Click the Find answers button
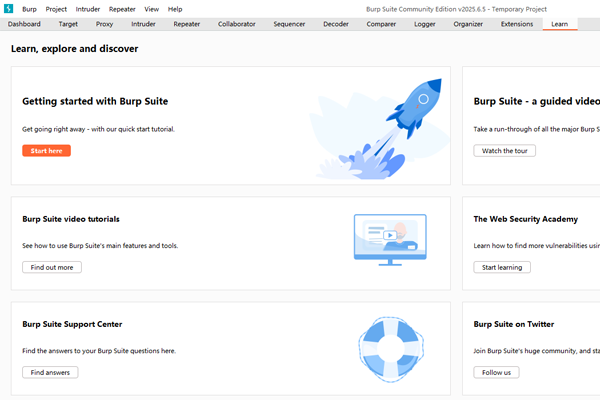 pyautogui.click(x=50, y=372)
